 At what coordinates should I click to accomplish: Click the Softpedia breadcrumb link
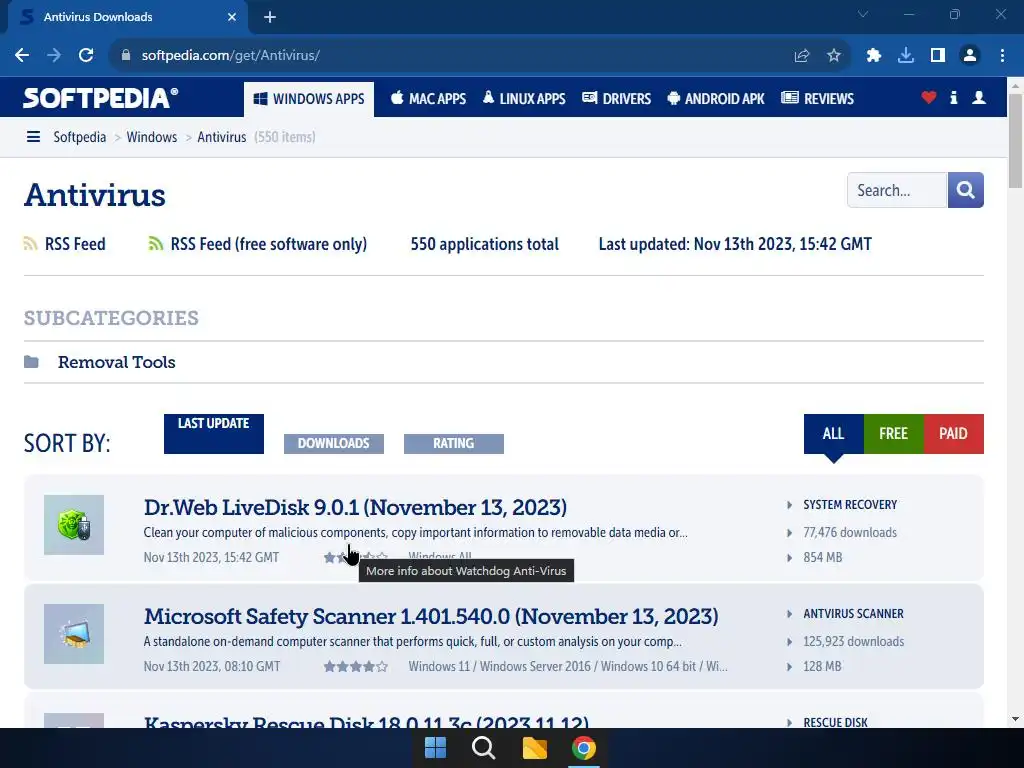tap(80, 137)
